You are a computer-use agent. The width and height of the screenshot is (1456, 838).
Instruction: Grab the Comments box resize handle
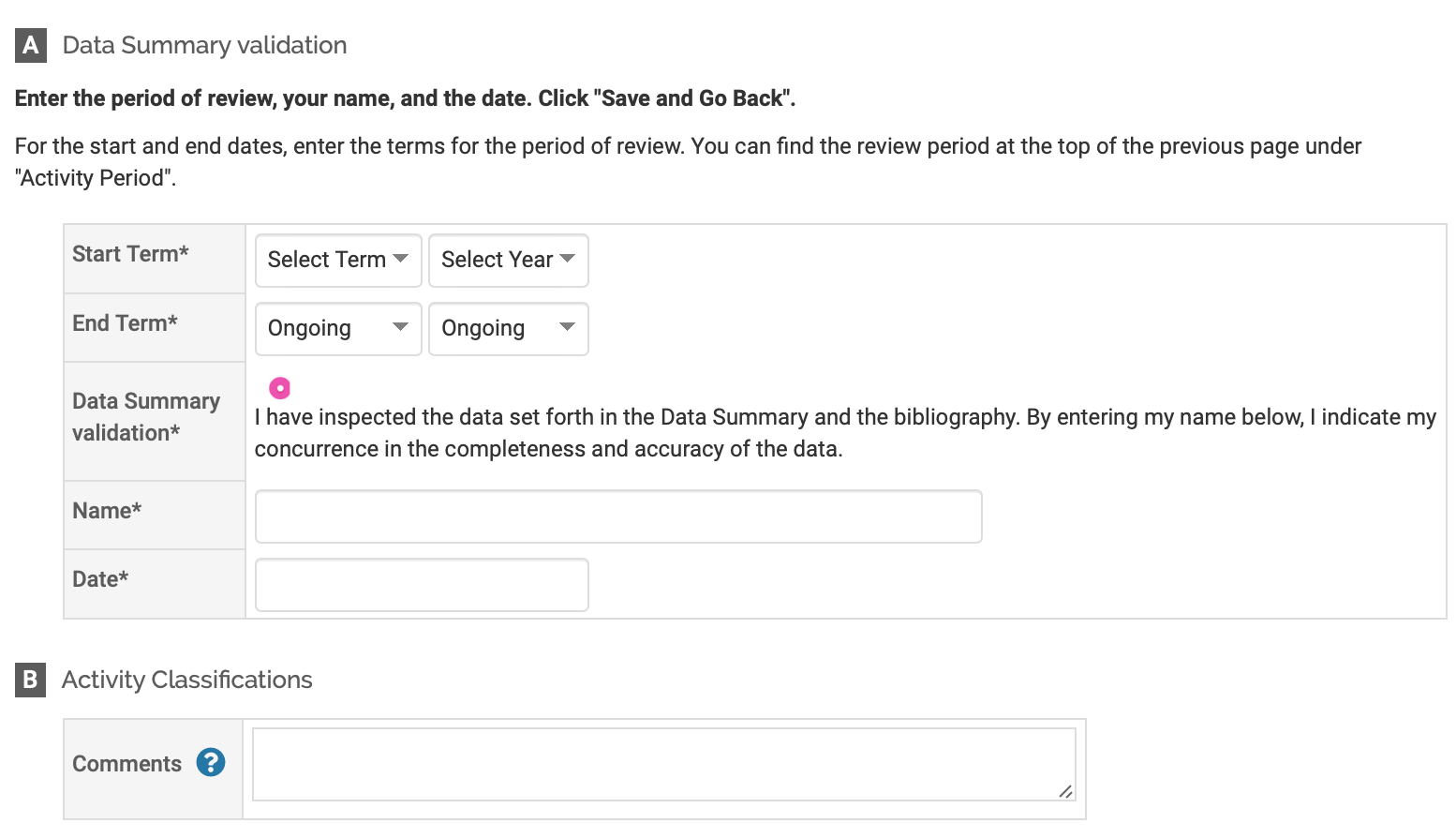coord(1065,791)
